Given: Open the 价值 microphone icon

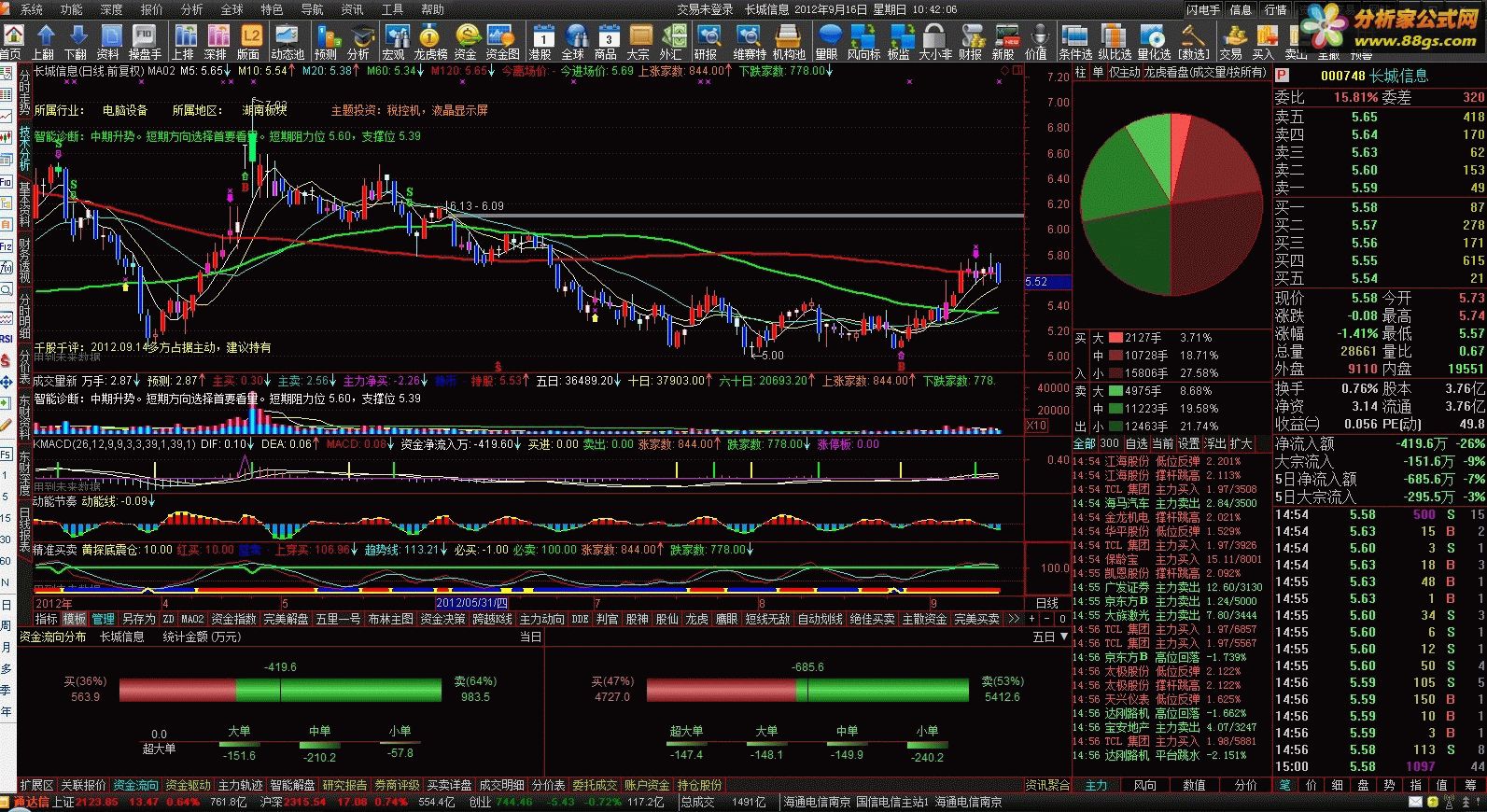Looking at the screenshot, I should 1036,42.
